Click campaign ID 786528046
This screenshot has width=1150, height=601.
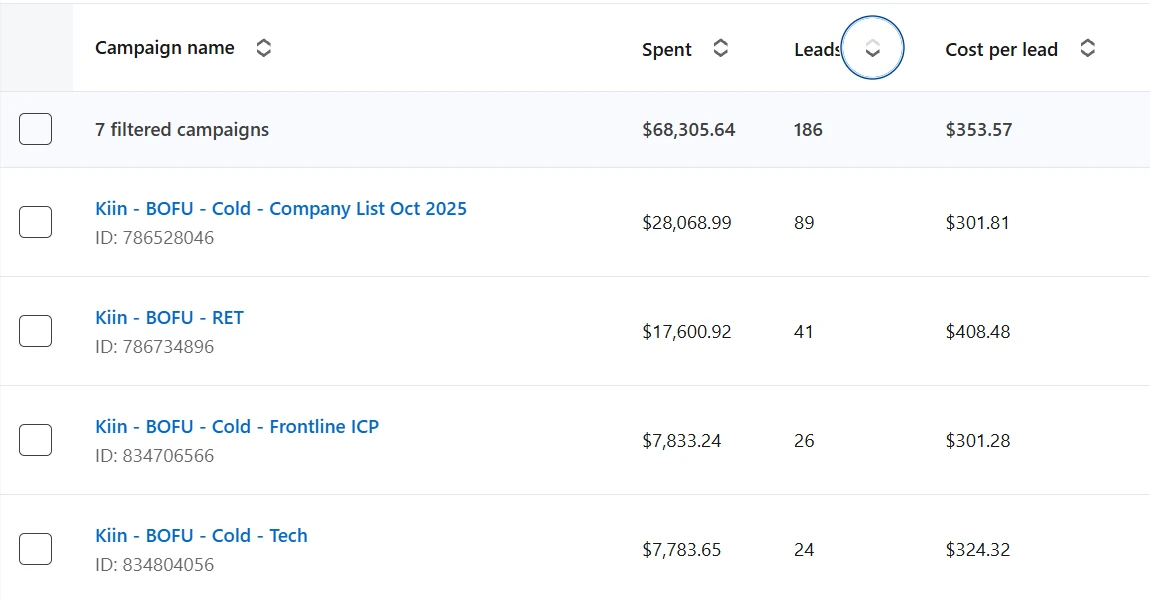click(x=155, y=238)
